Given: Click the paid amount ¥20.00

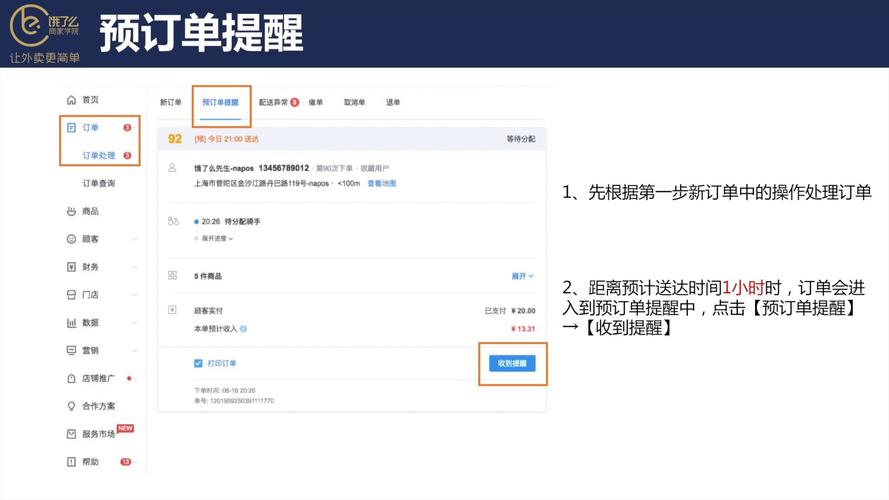Looking at the screenshot, I should pyautogui.click(x=523, y=311).
